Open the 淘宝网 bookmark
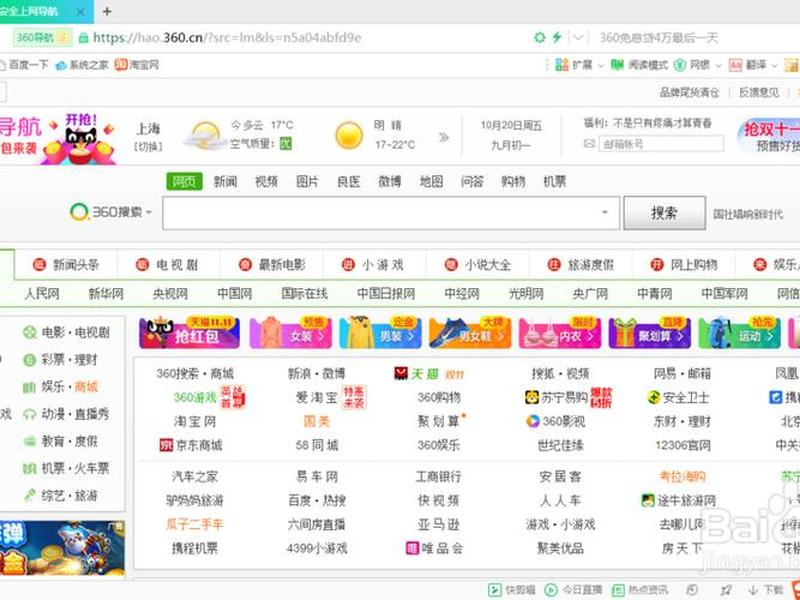This screenshot has width=800, height=600. [x=137, y=65]
